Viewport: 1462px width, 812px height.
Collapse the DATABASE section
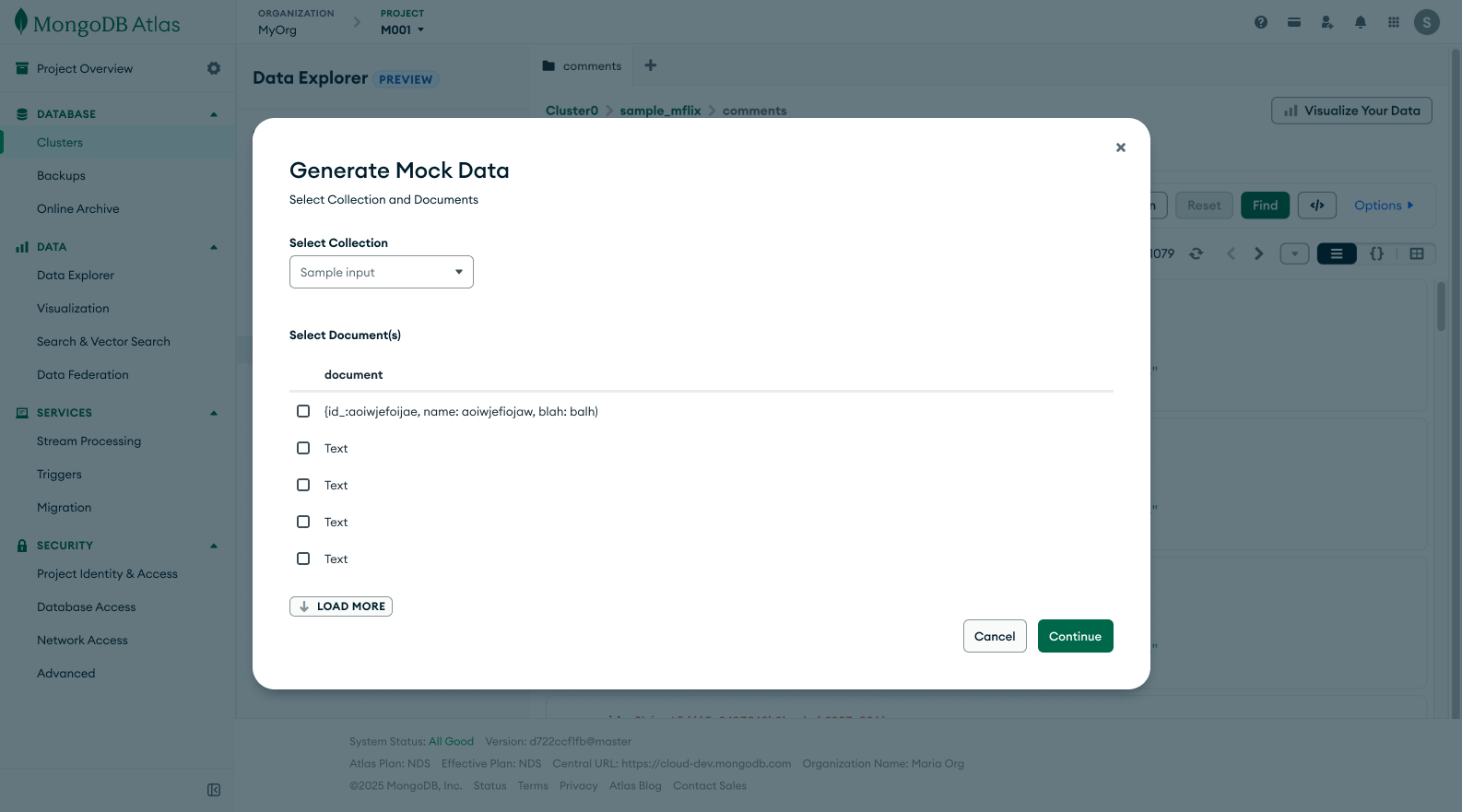pyautogui.click(x=214, y=114)
